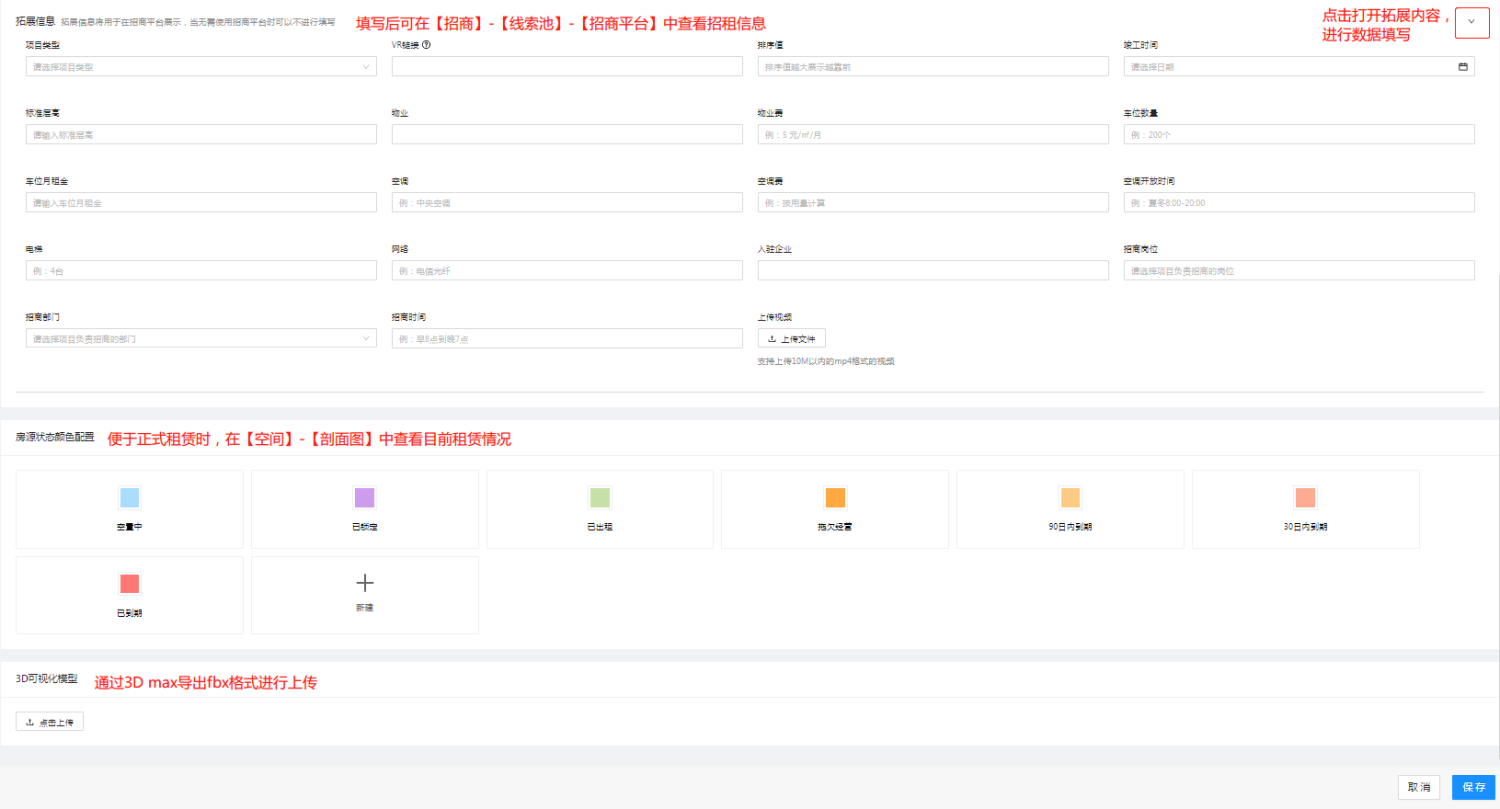Select the blue 空置中 color swatch
This screenshot has height=809, width=1500.
(x=130, y=498)
